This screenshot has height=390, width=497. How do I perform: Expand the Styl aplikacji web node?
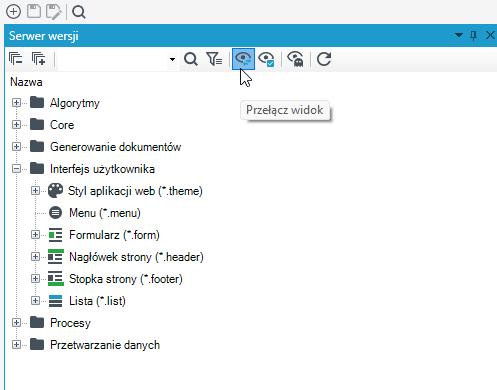point(35,191)
